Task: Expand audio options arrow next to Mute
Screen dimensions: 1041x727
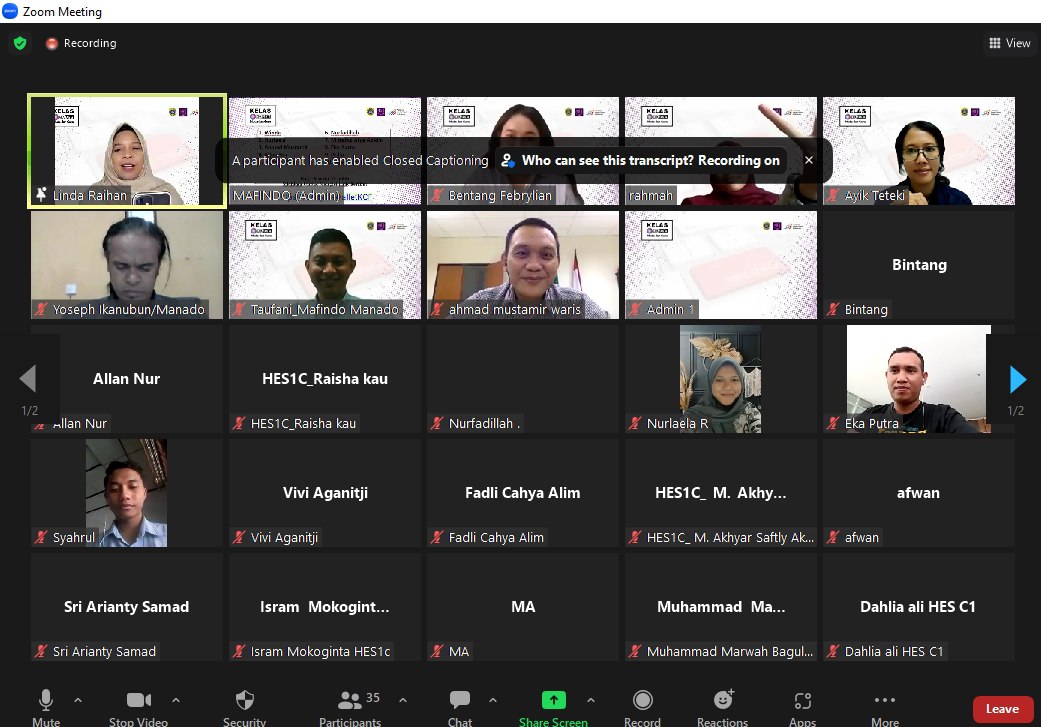Action: [78, 700]
